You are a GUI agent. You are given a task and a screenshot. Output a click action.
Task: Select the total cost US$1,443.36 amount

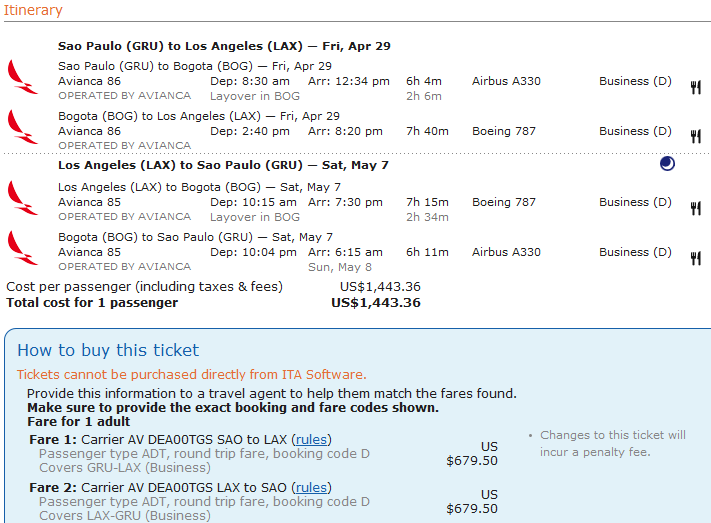(376, 303)
